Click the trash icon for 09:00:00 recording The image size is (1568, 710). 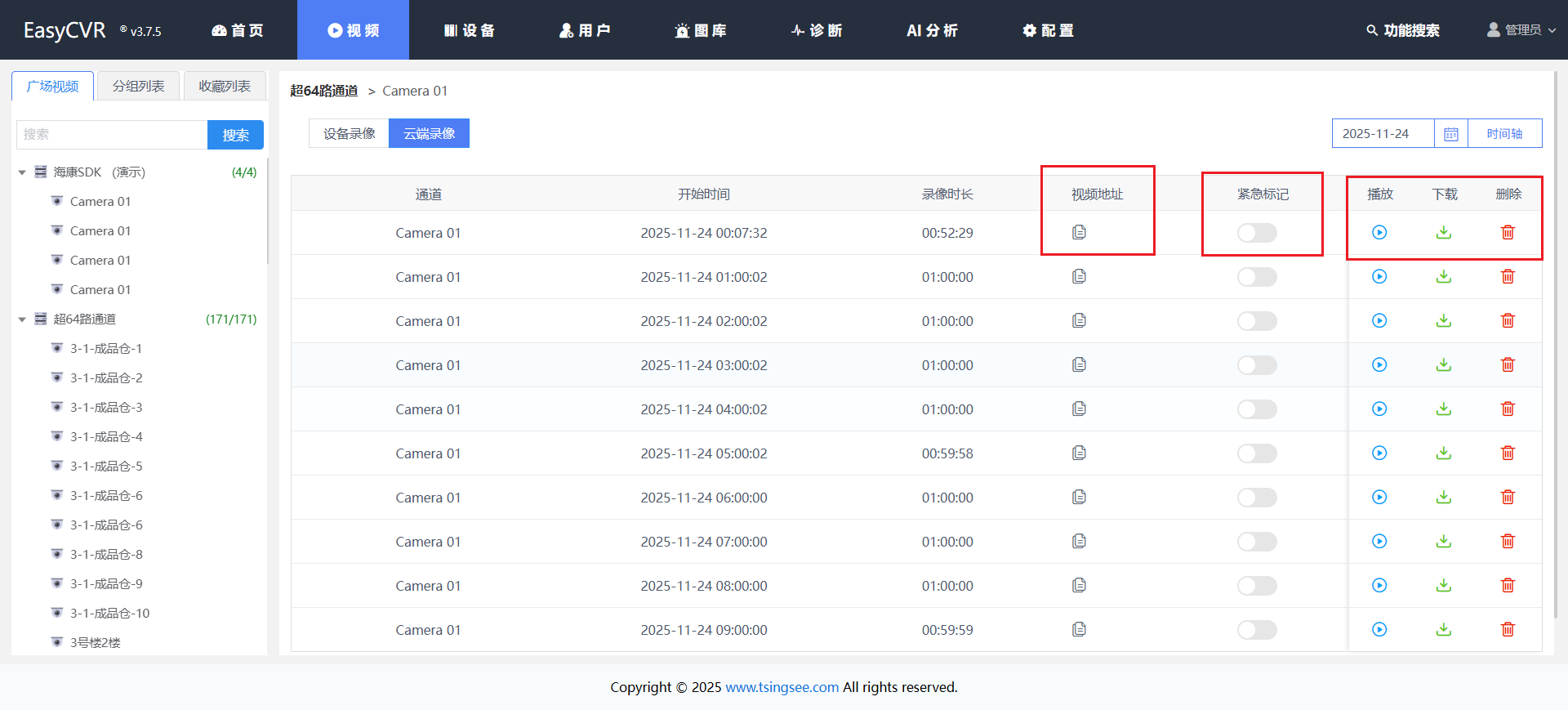1508,630
